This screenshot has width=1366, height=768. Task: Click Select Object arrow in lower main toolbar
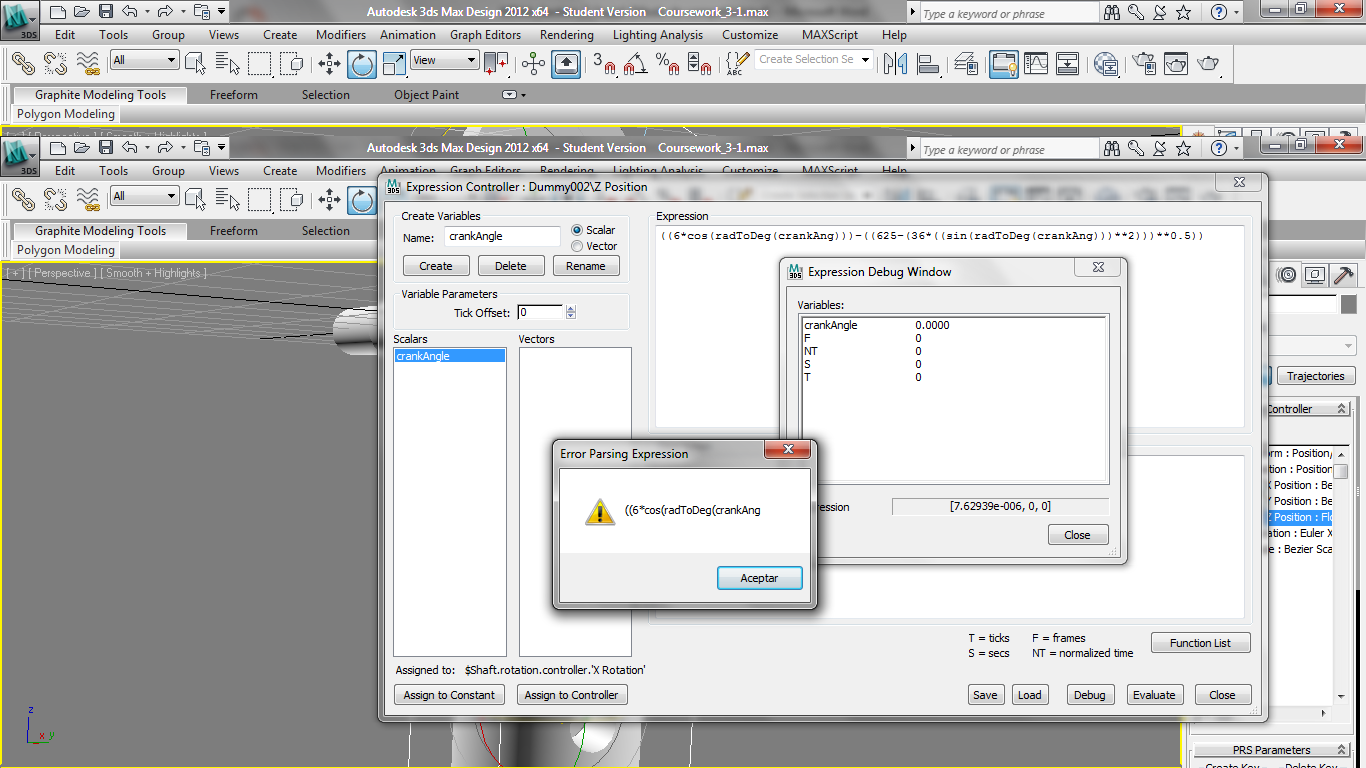click(196, 200)
